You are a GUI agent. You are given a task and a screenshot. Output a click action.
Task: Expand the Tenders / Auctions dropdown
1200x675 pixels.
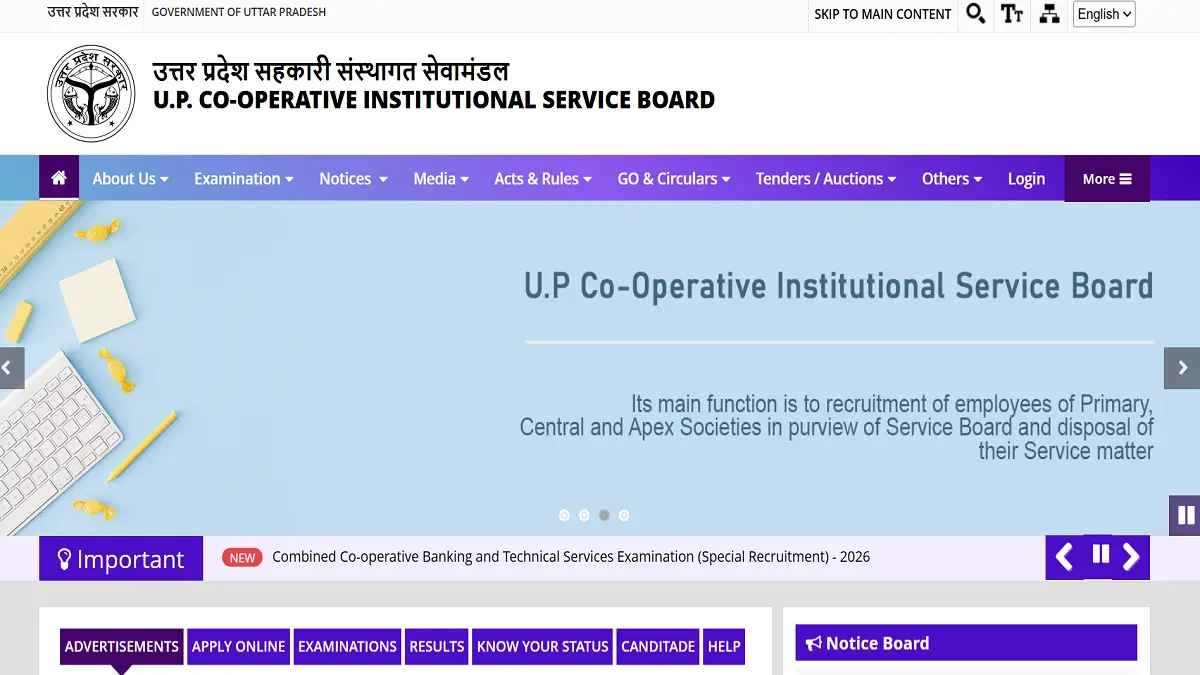click(825, 178)
